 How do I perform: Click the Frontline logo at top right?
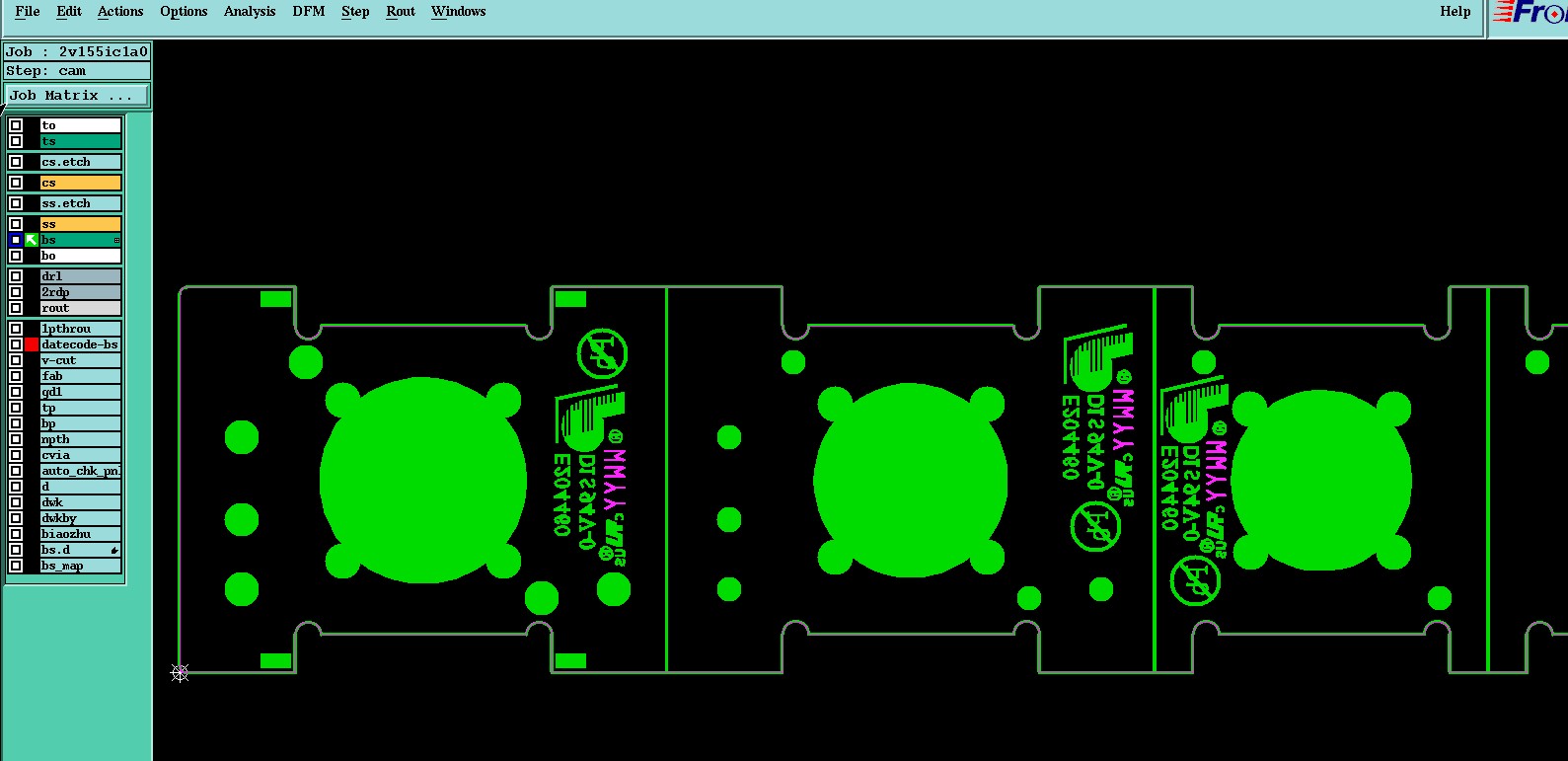click(x=1529, y=12)
